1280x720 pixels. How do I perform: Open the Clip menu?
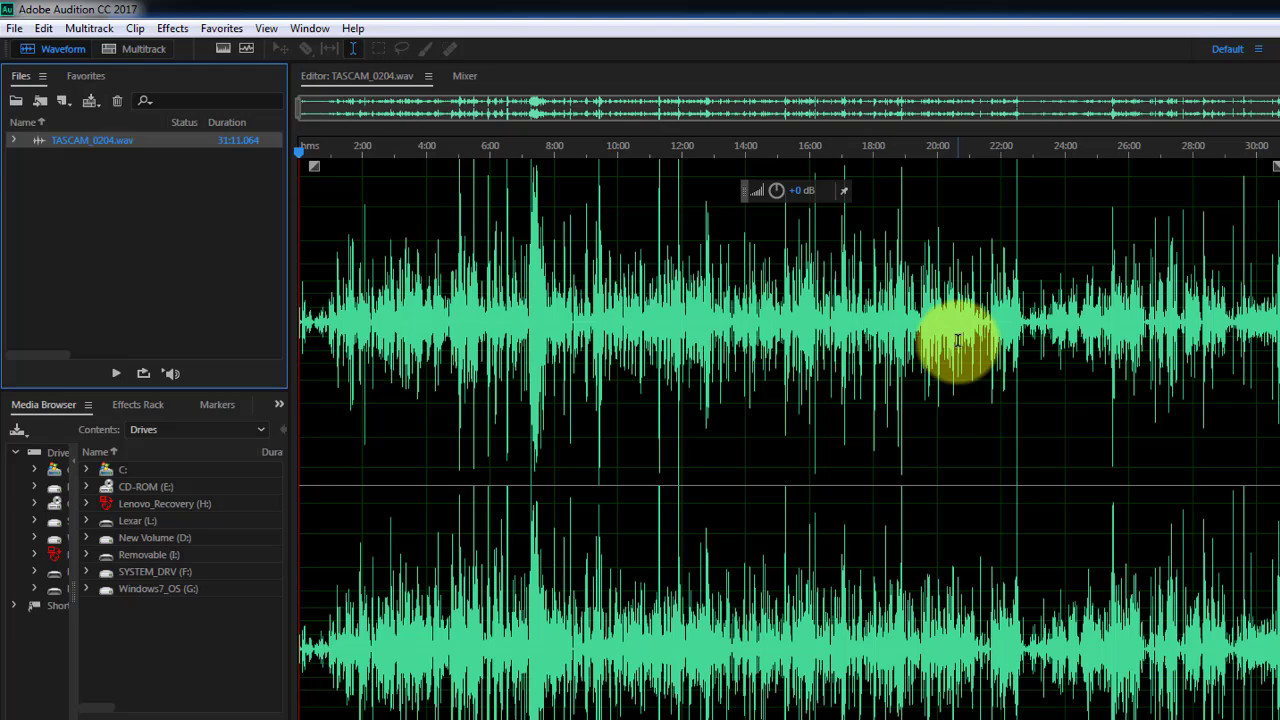pos(135,29)
